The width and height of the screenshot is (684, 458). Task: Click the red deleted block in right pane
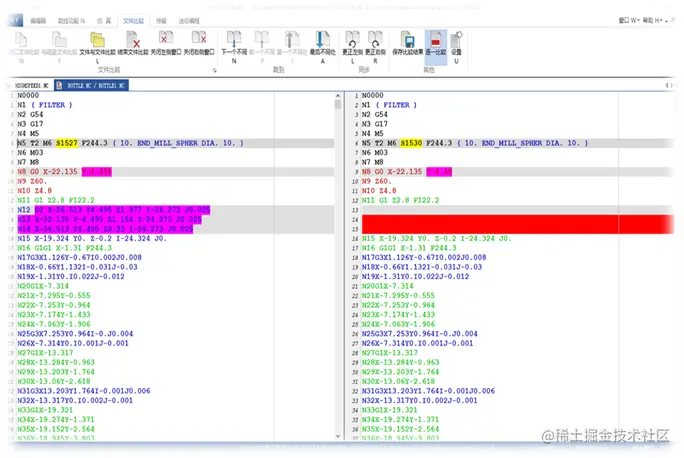(x=518, y=224)
